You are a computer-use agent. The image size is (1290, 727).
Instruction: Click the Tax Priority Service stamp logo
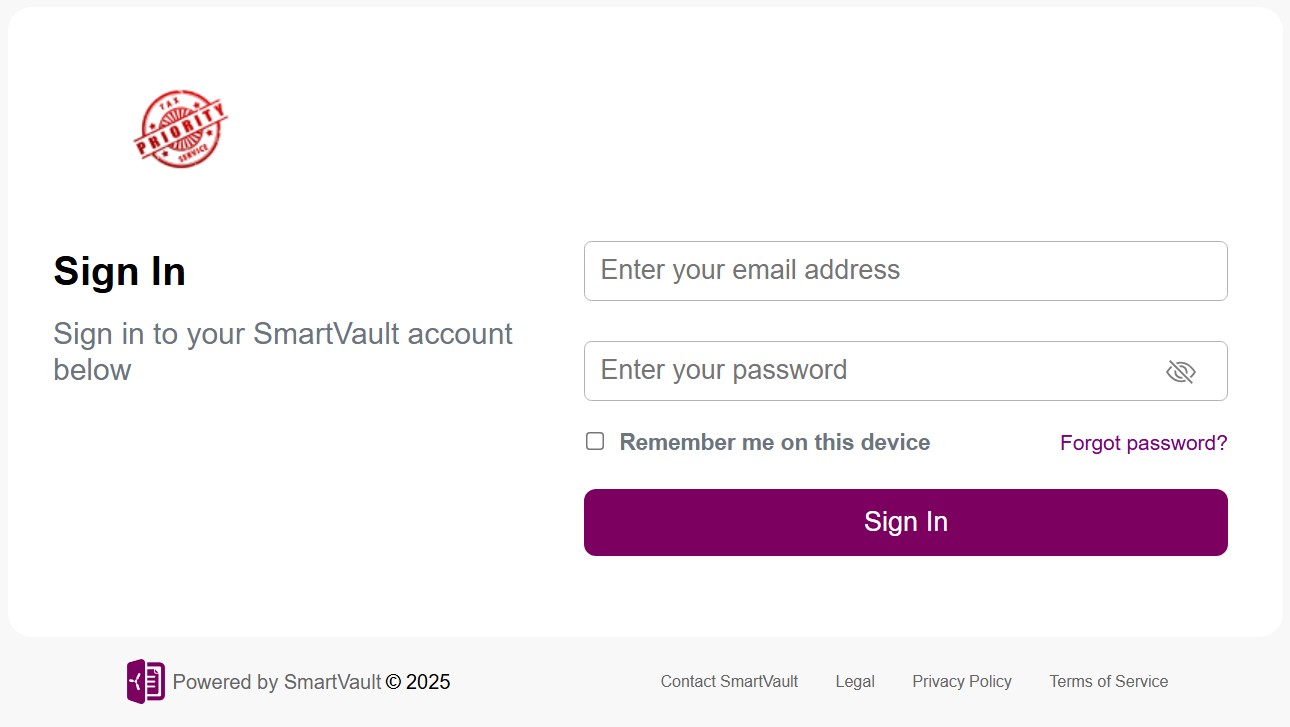(x=181, y=128)
